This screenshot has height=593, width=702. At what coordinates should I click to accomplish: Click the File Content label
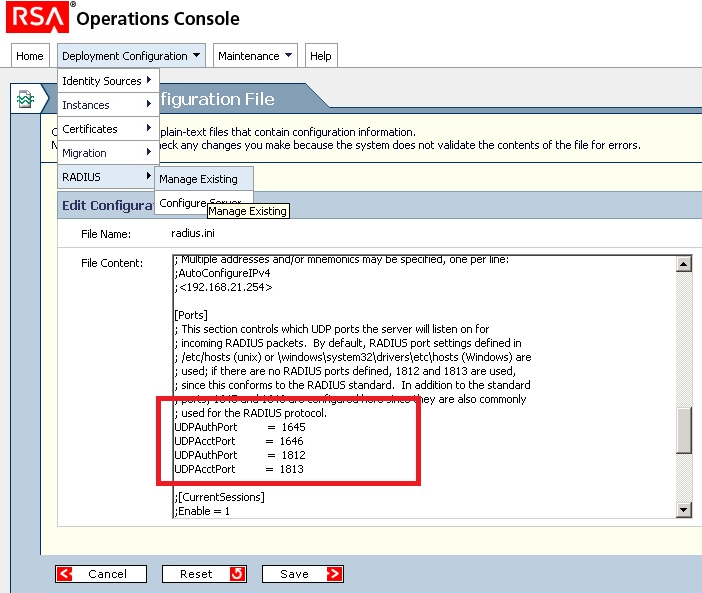(x=112, y=263)
